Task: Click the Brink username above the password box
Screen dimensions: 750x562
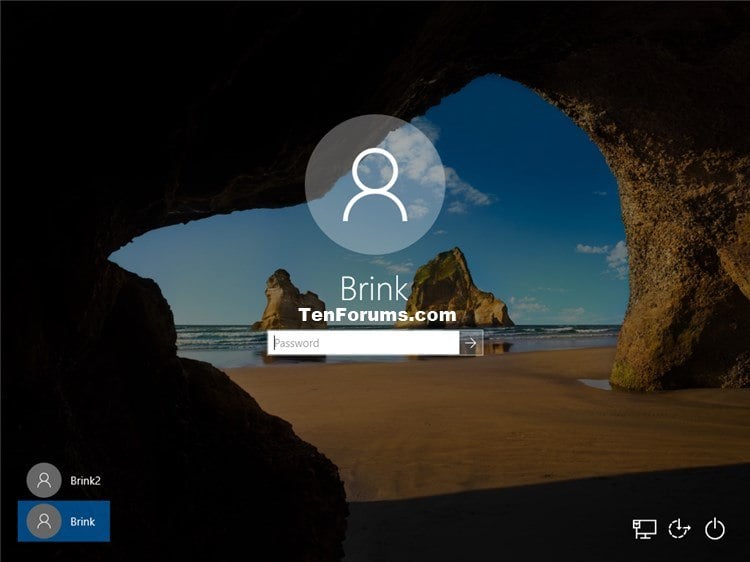Action: [374, 288]
